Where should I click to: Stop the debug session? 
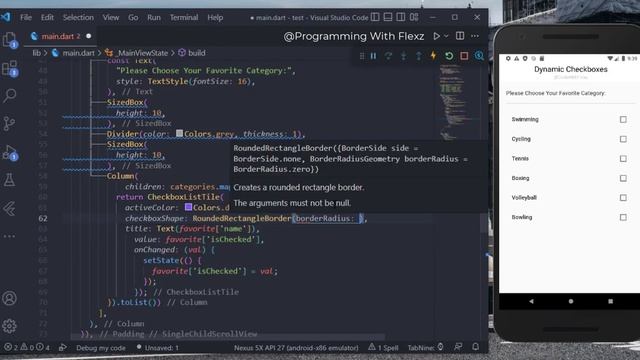point(464,56)
